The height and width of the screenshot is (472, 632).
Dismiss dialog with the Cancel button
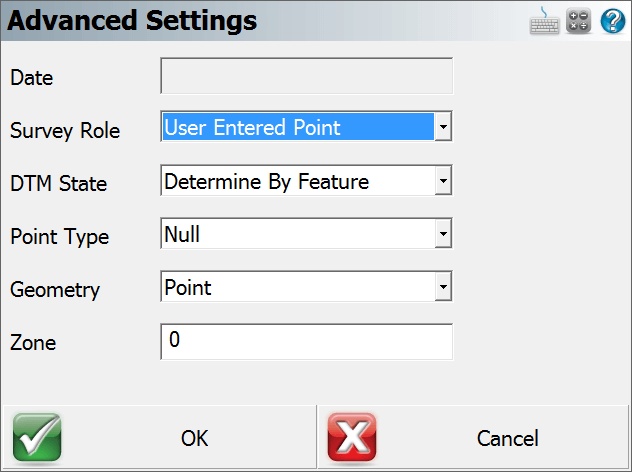[x=473, y=437]
